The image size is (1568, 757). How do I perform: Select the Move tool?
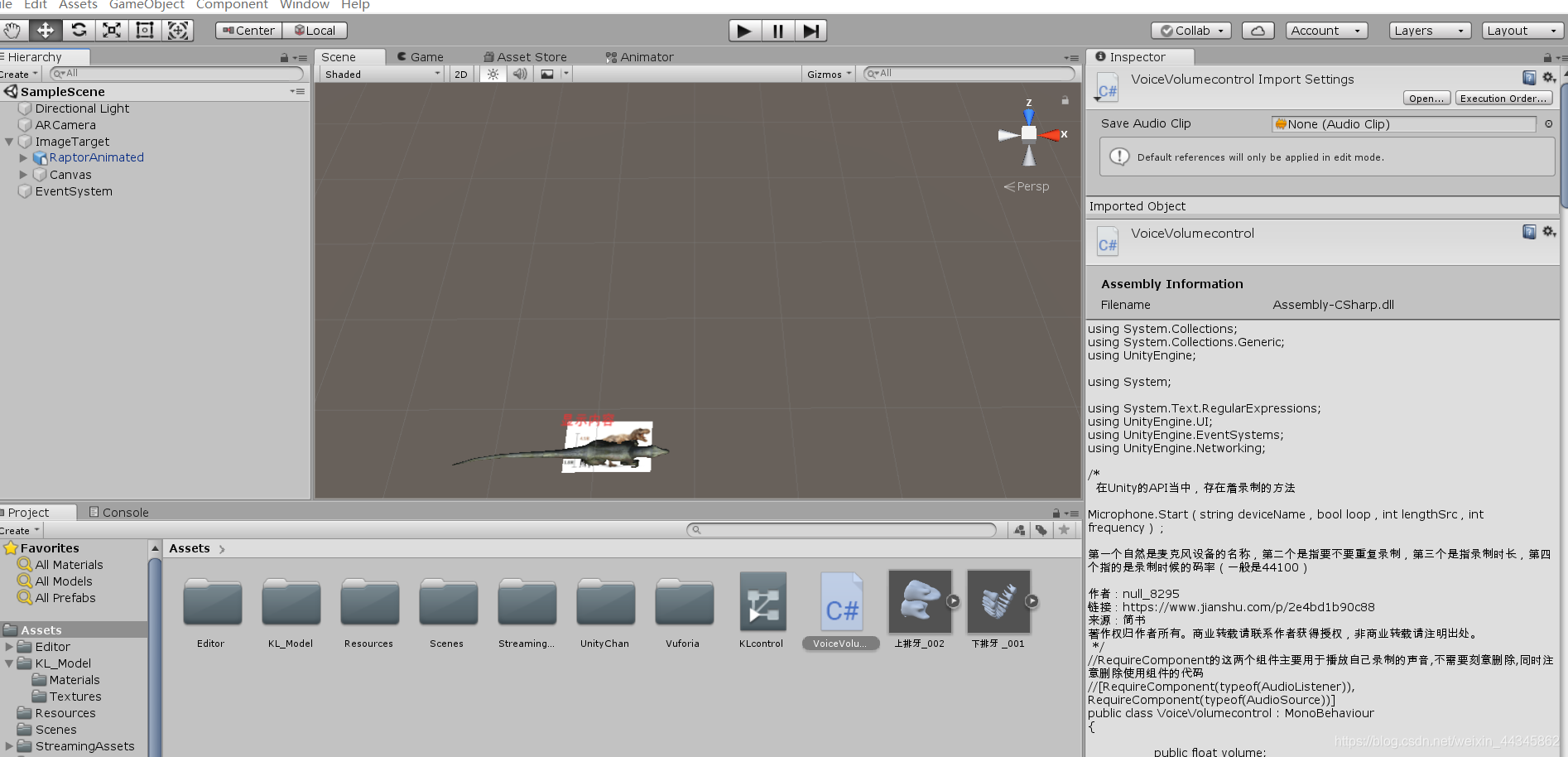click(46, 31)
